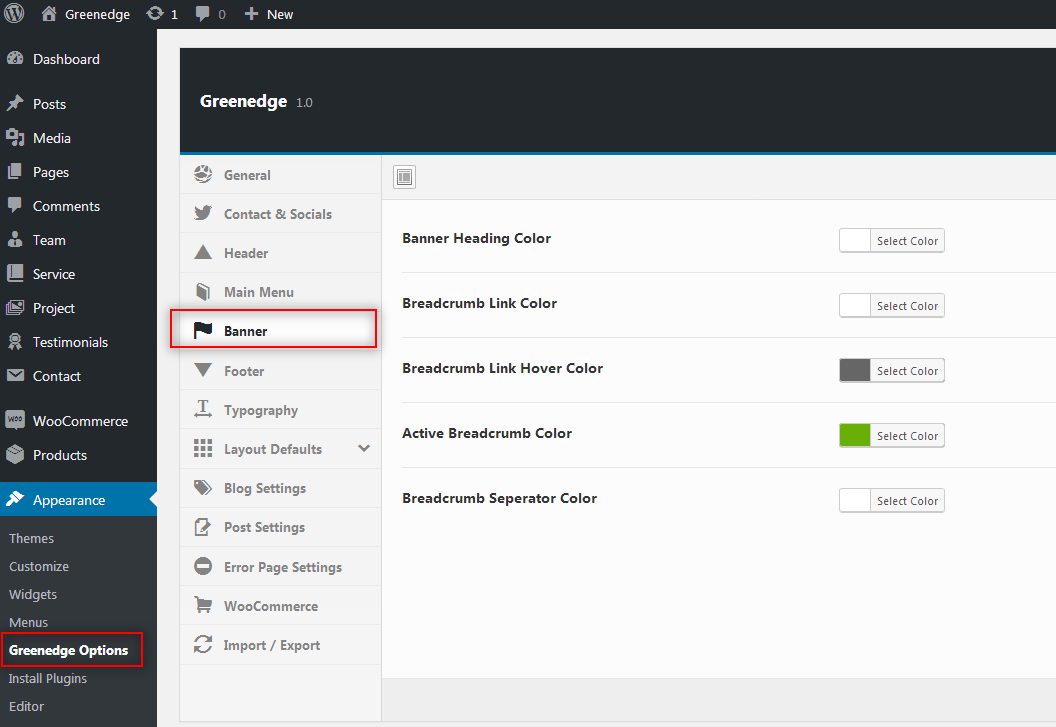Image resolution: width=1056 pixels, height=727 pixels.
Task: Click Select Color for Banner Heading Color
Action: tap(907, 241)
